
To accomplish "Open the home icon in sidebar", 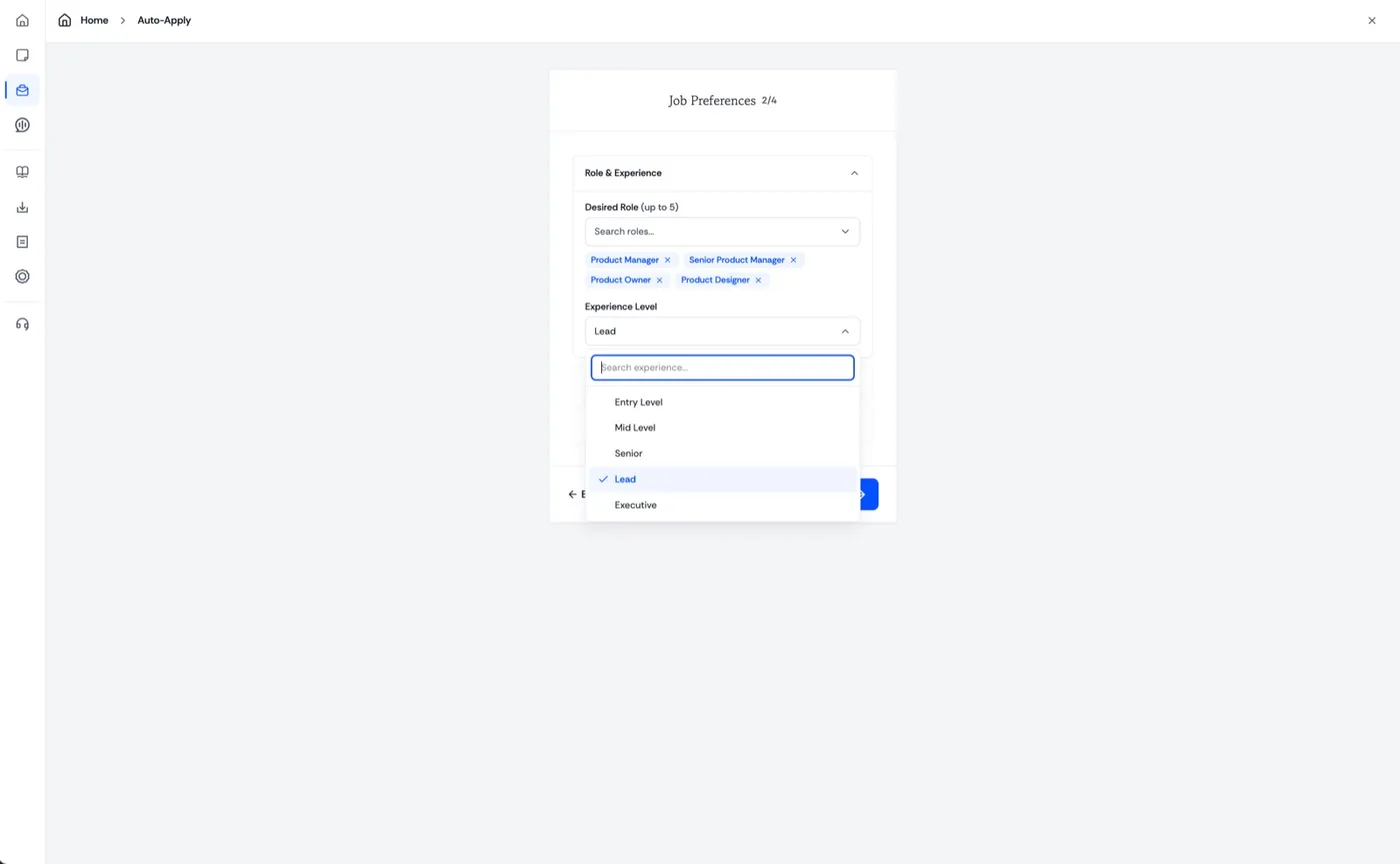I will pos(22,20).
